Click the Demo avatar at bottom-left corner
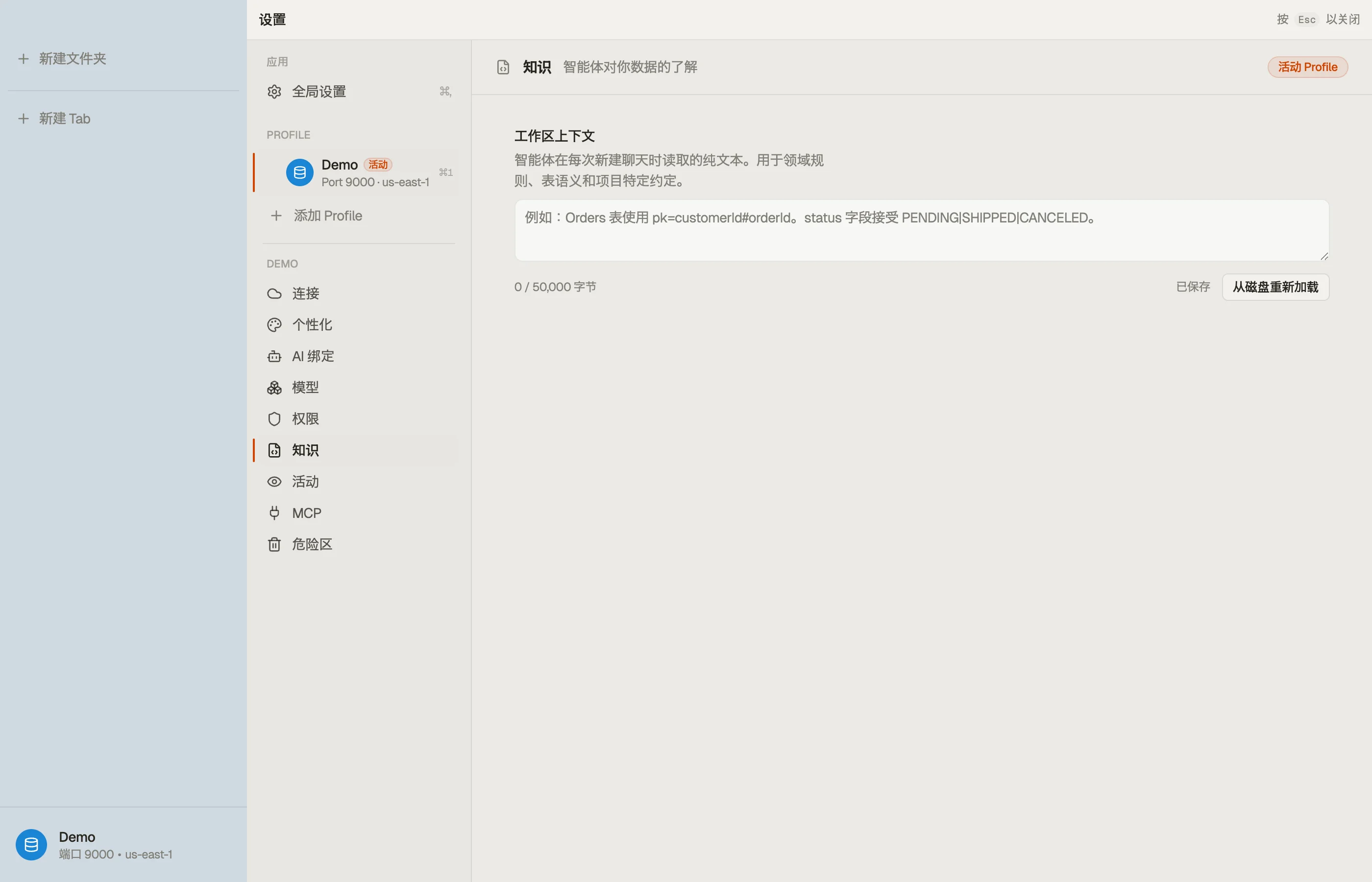This screenshot has height=882, width=1372. coord(31,844)
